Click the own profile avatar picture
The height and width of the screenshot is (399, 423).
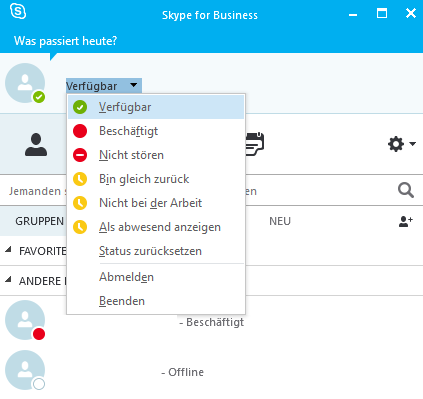point(25,83)
